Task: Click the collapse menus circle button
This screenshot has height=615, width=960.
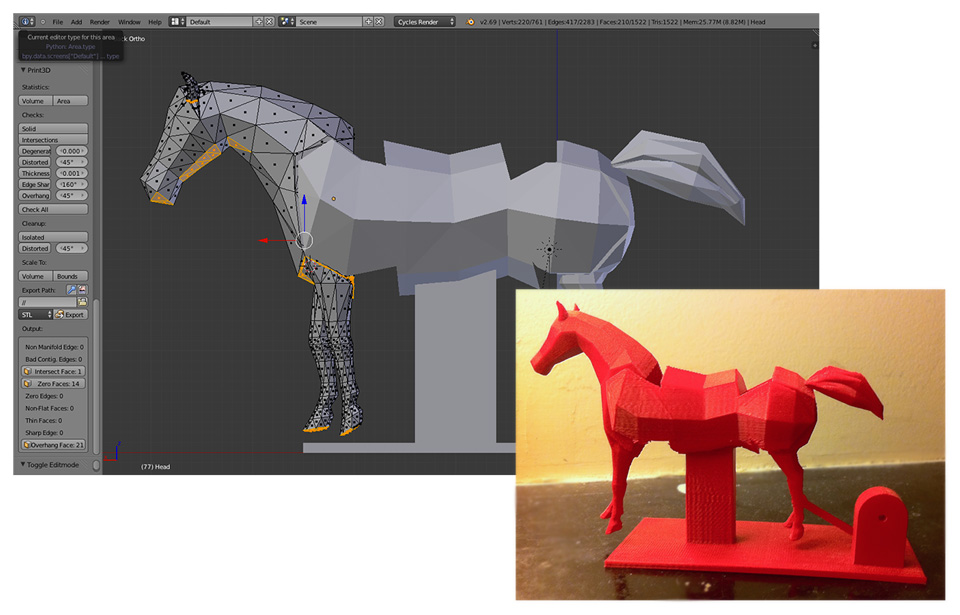Action: (x=43, y=22)
